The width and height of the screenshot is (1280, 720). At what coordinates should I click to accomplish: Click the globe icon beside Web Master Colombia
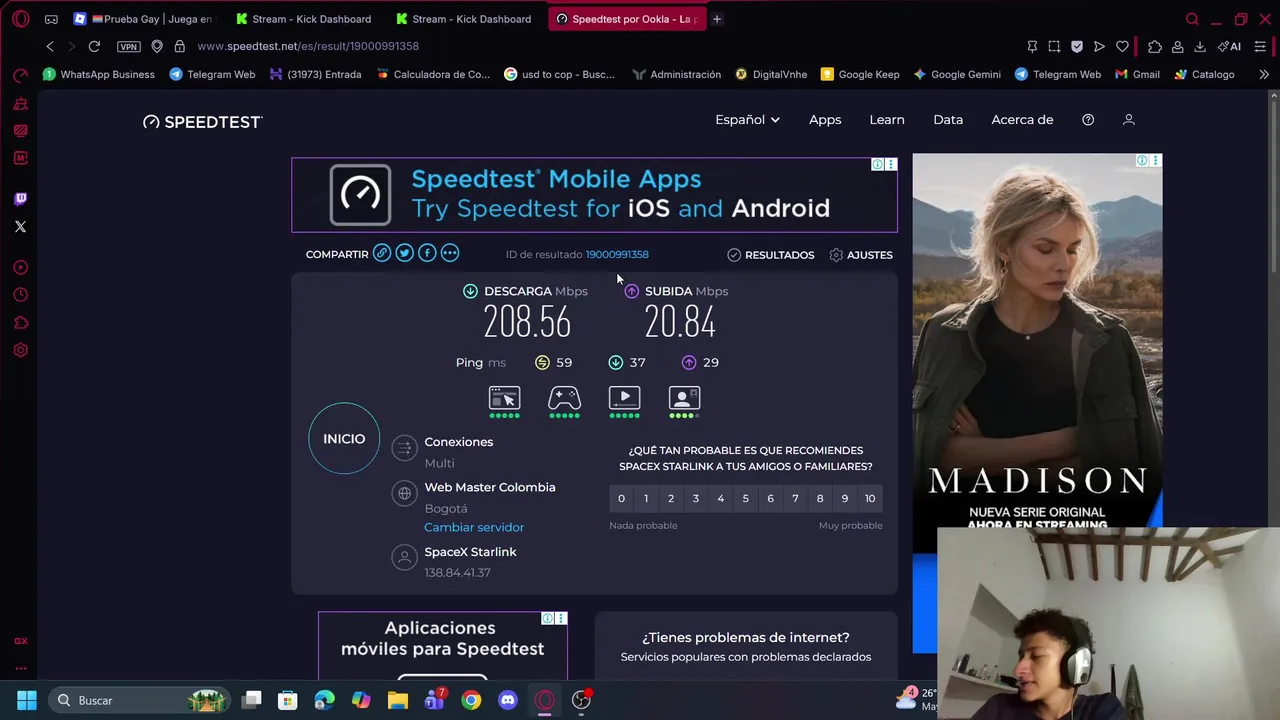[404, 493]
